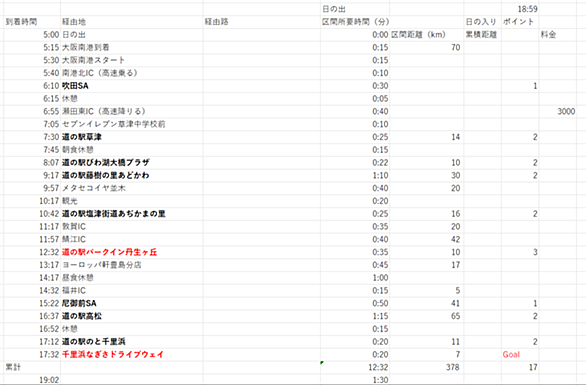Click the ヨーロッパ軒豊島分店 cell
Viewport: 586px width, 385px height.
(x=132, y=265)
